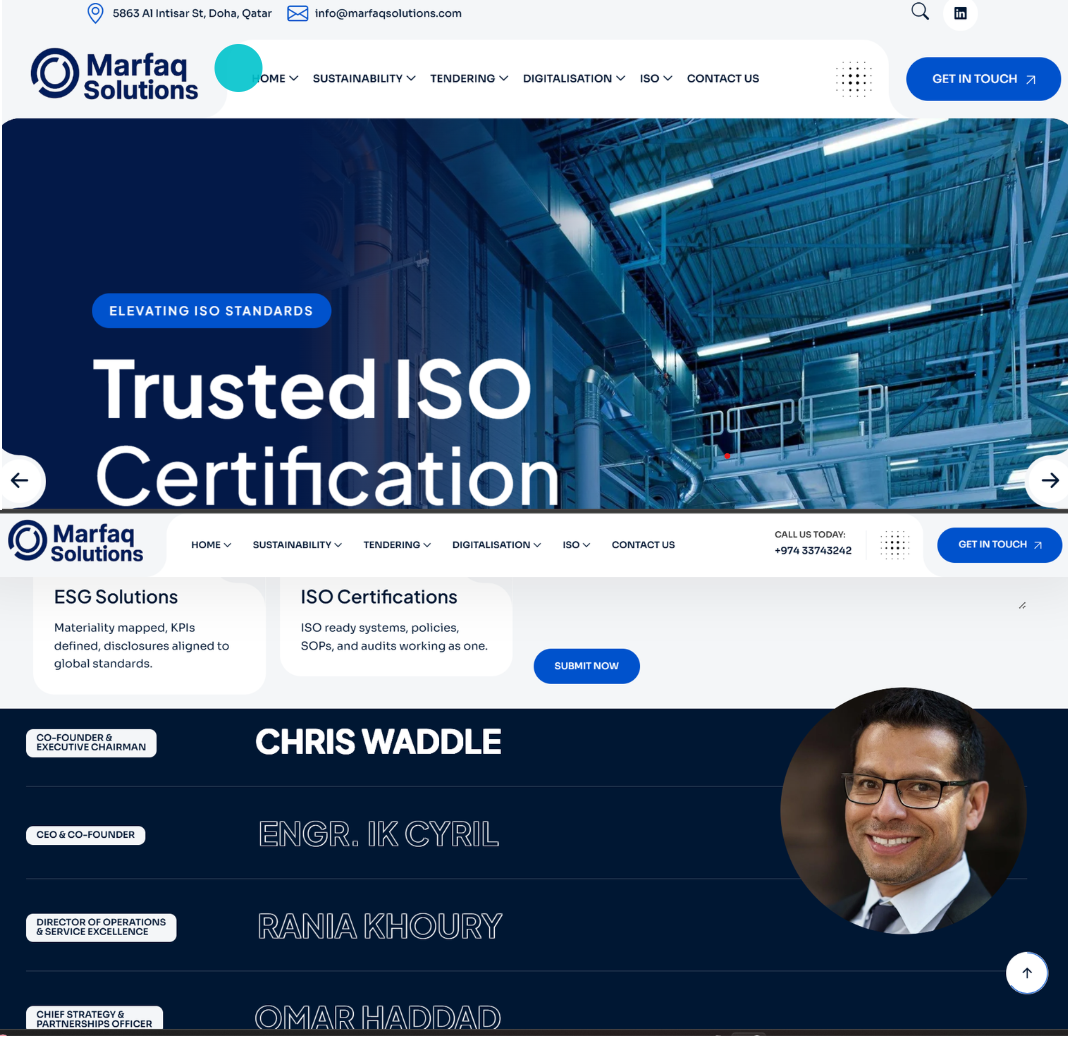The height and width of the screenshot is (1045, 1074).
Task: Select Engr. IK Cyril team member name
Action: (378, 835)
